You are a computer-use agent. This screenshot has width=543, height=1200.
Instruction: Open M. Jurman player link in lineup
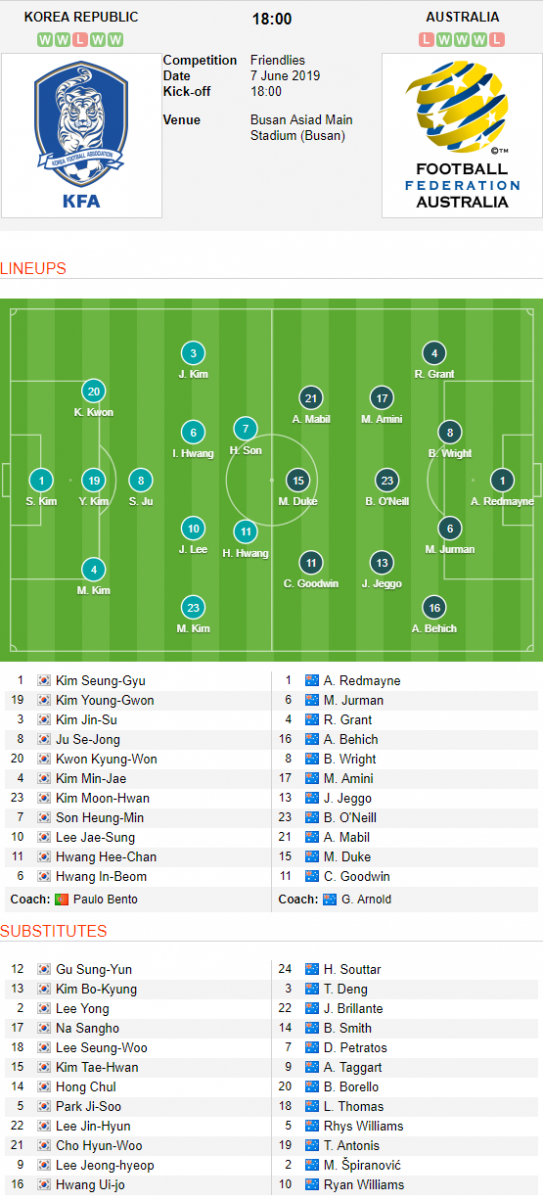(x=354, y=700)
